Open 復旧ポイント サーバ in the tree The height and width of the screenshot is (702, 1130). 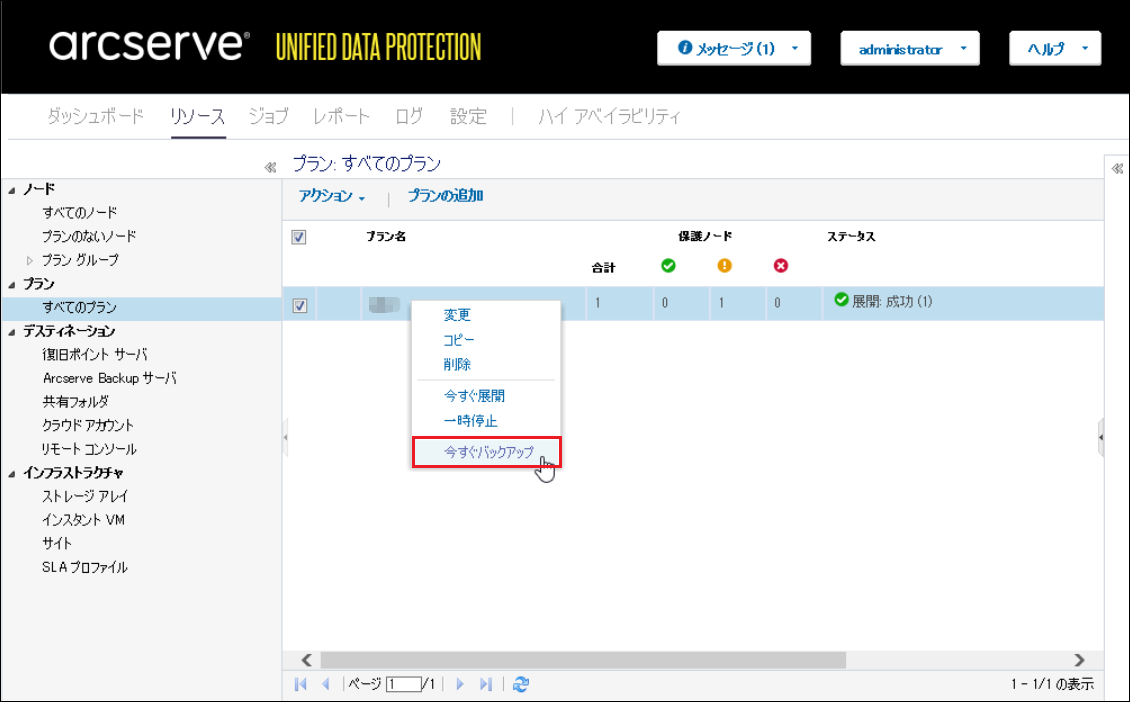coord(94,355)
